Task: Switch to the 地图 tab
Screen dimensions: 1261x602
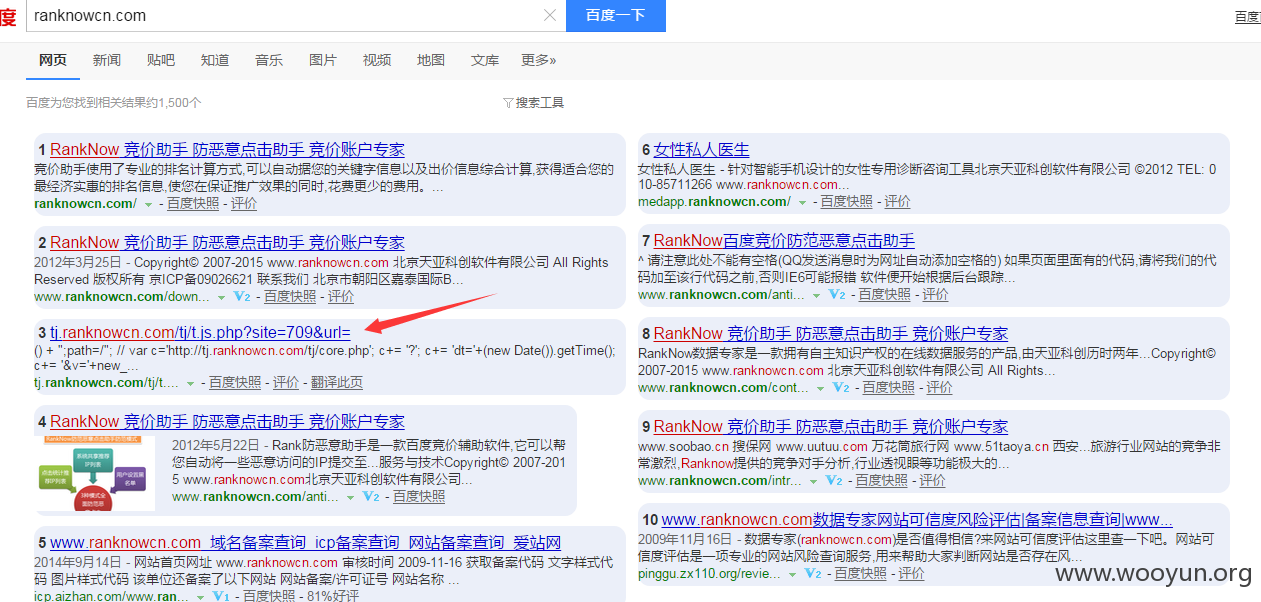Action: 431,60
